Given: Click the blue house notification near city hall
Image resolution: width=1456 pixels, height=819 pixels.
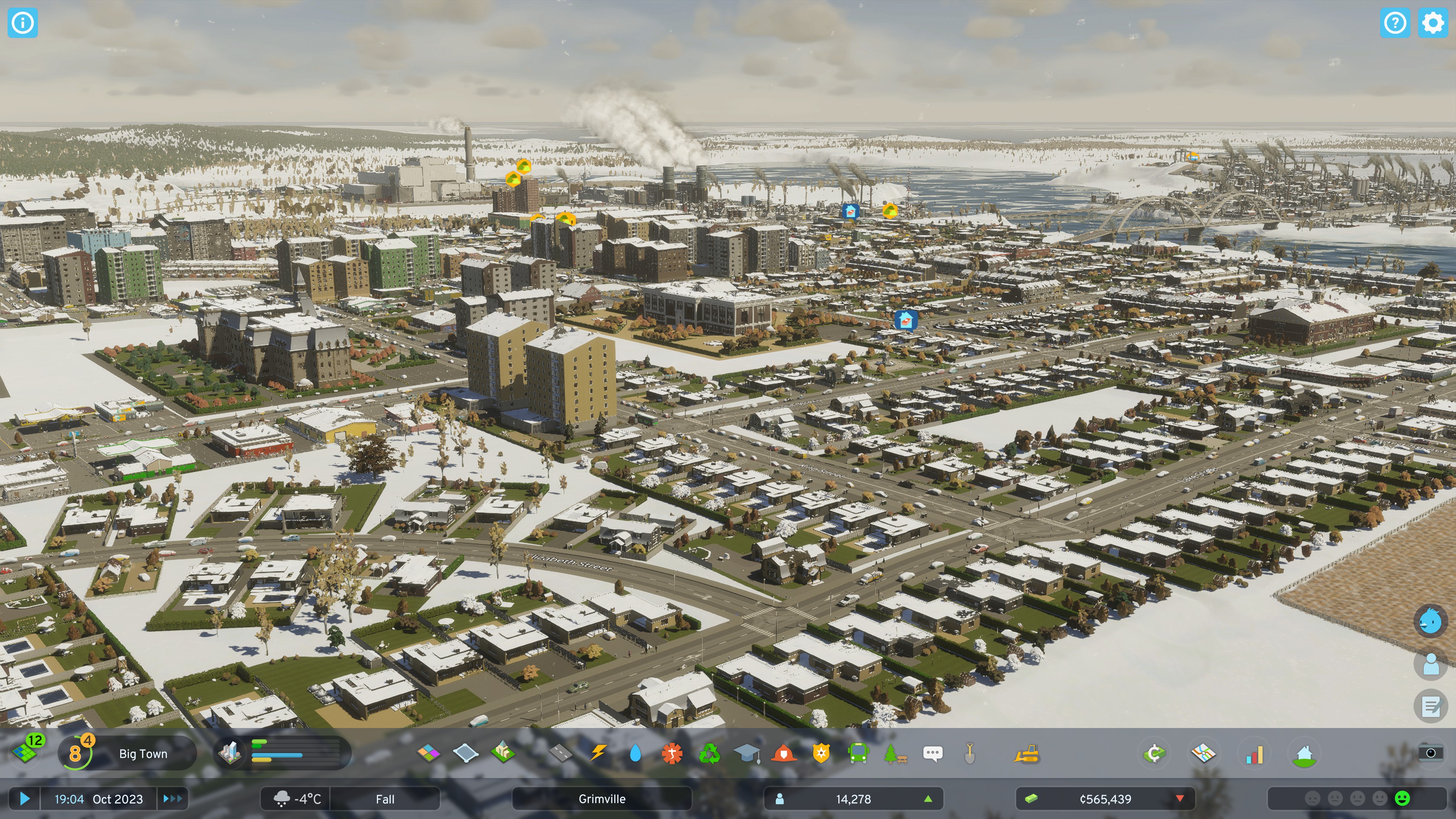Looking at the screenshot, I should (x=905, y=320).
